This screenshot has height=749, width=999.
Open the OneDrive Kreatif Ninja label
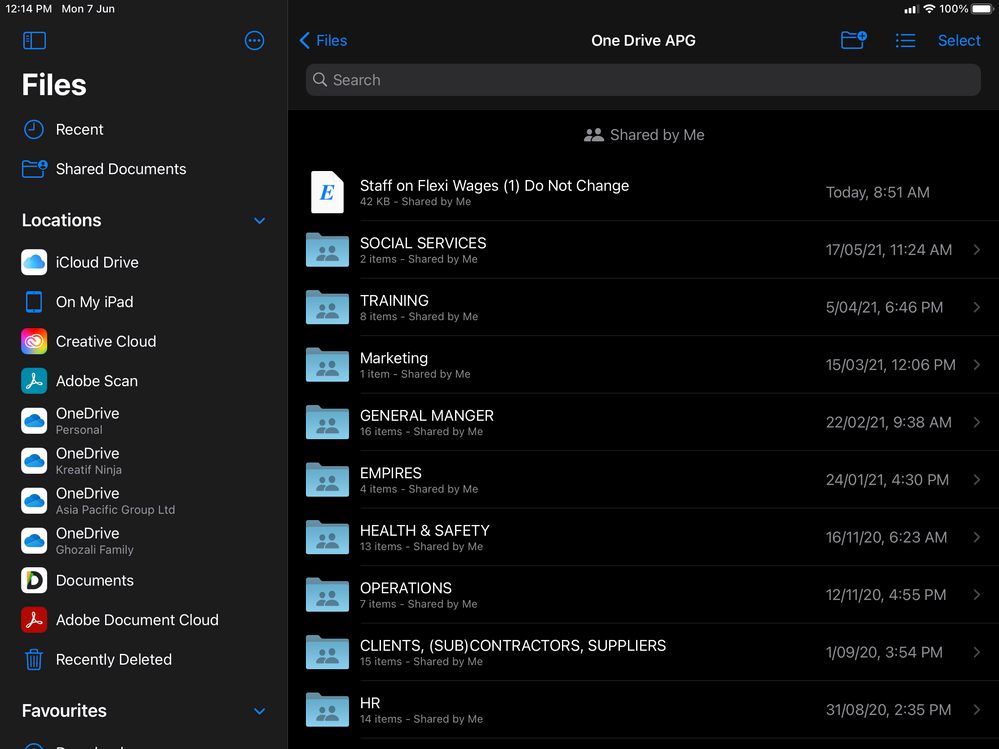pyautogui.click(x=89, y=461)
